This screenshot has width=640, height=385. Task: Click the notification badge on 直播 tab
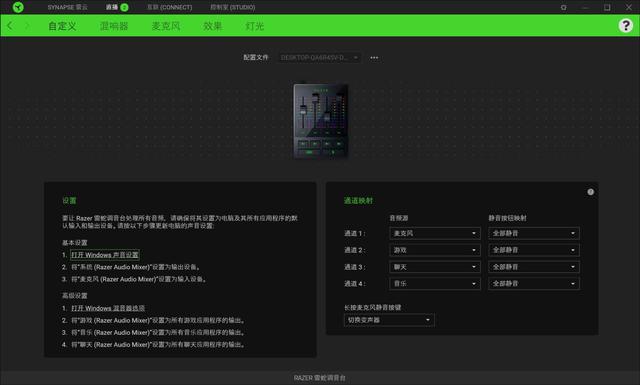click(124, 7)
